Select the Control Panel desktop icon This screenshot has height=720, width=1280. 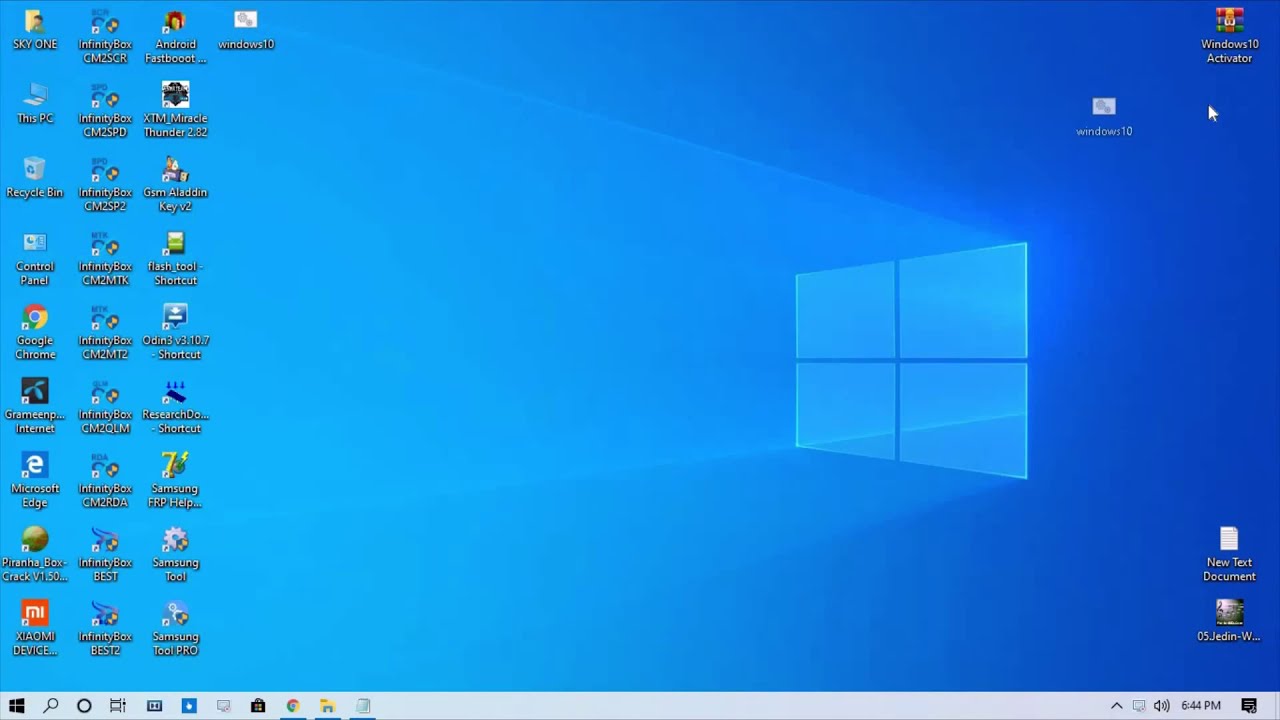pos(35,259)
